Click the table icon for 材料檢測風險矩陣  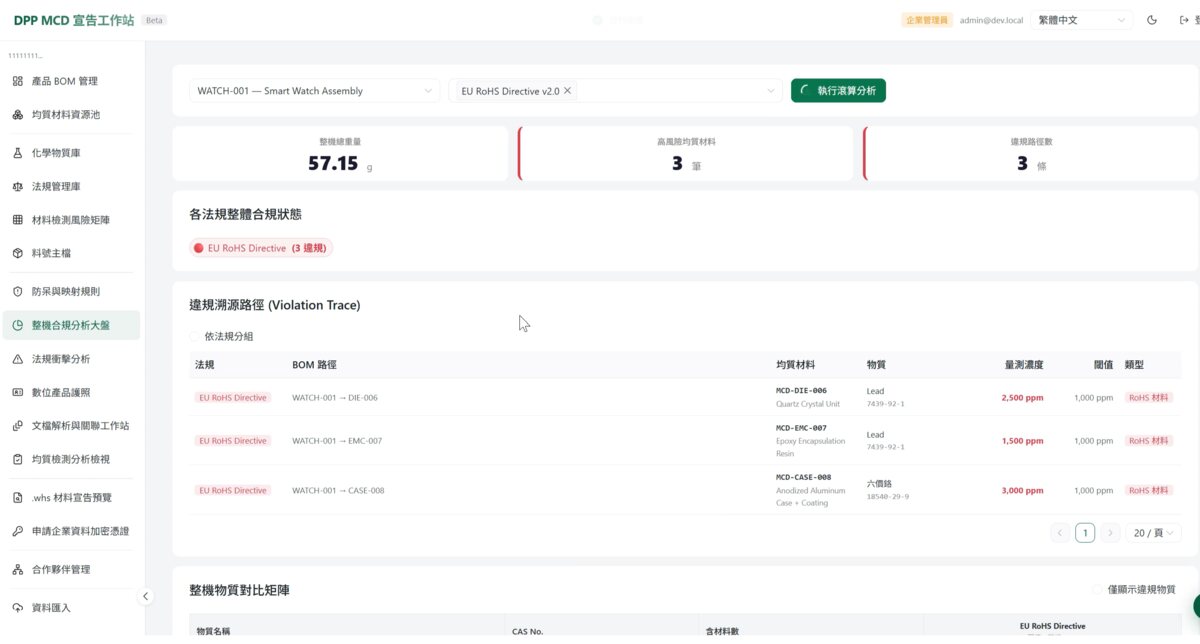point(18,220)
